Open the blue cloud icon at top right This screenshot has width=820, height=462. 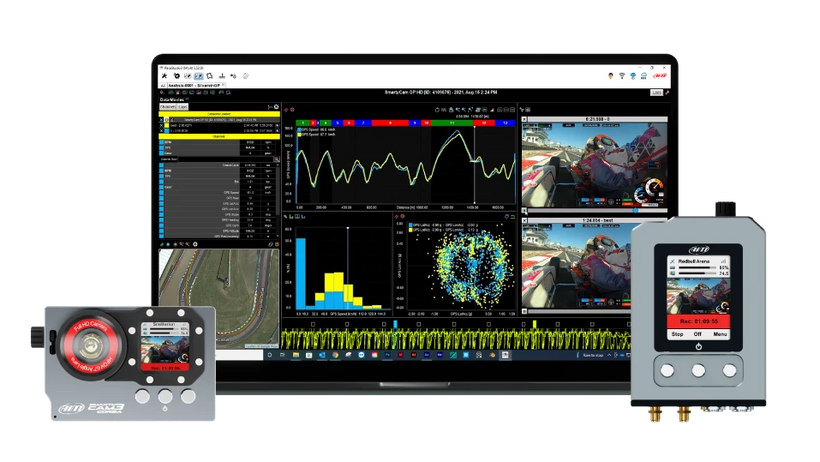[633, 76]
